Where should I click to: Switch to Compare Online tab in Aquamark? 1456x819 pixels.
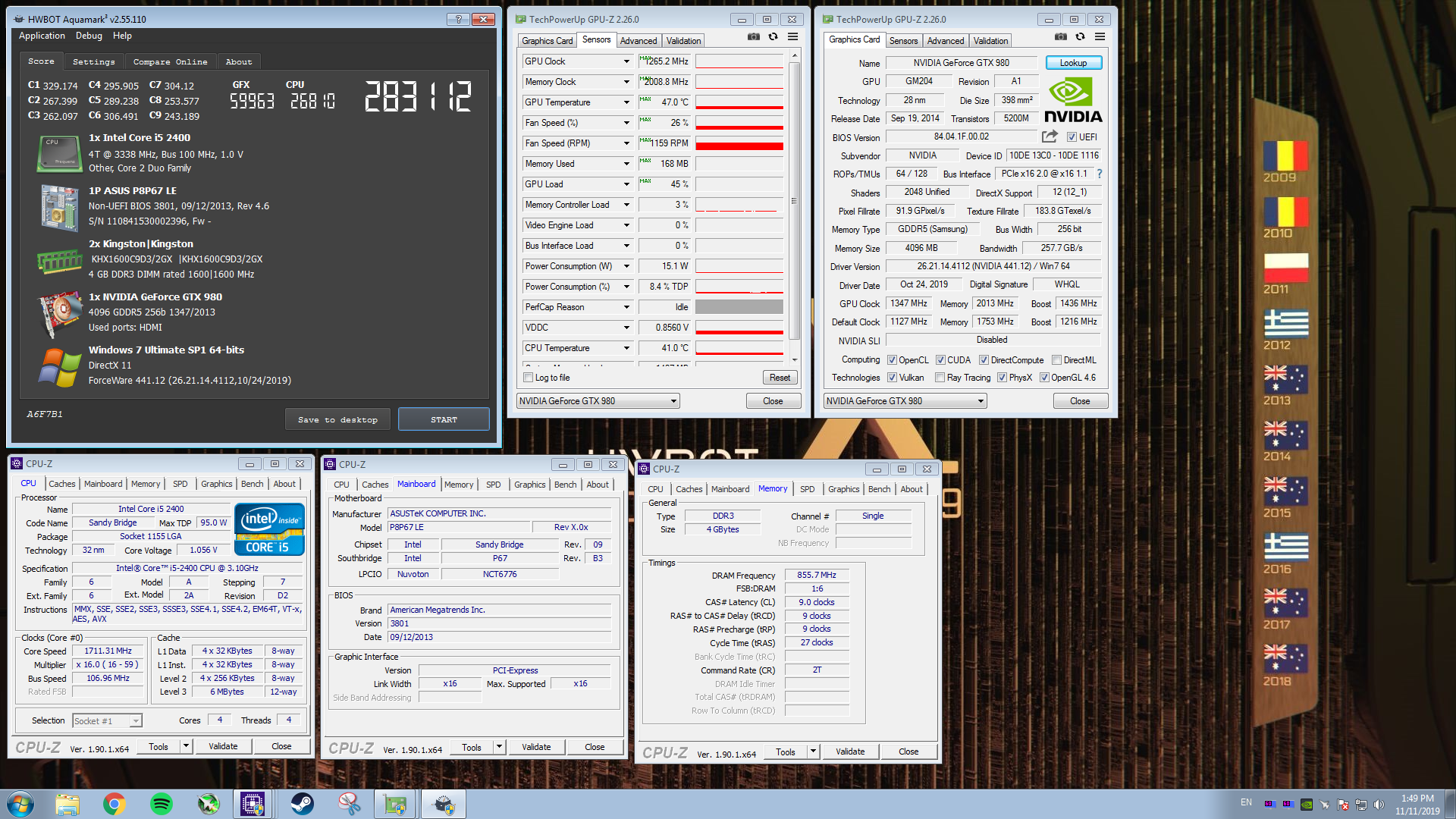click(x=170, y=61)
